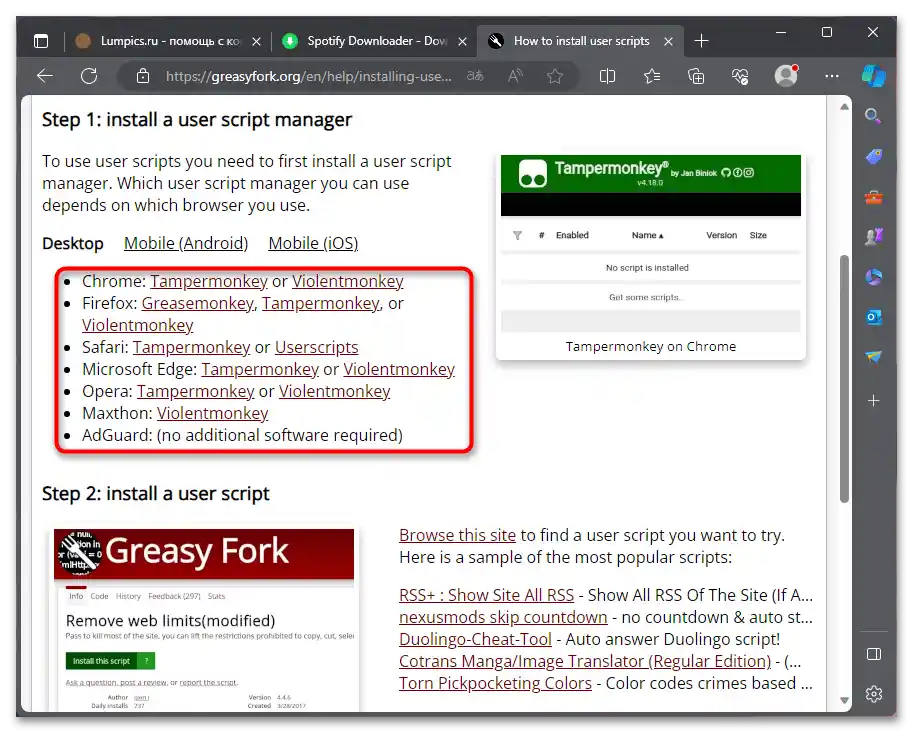The image size is (913, 733).
Task: Close the Lumpics.ru tab
Action: (256, 41)
